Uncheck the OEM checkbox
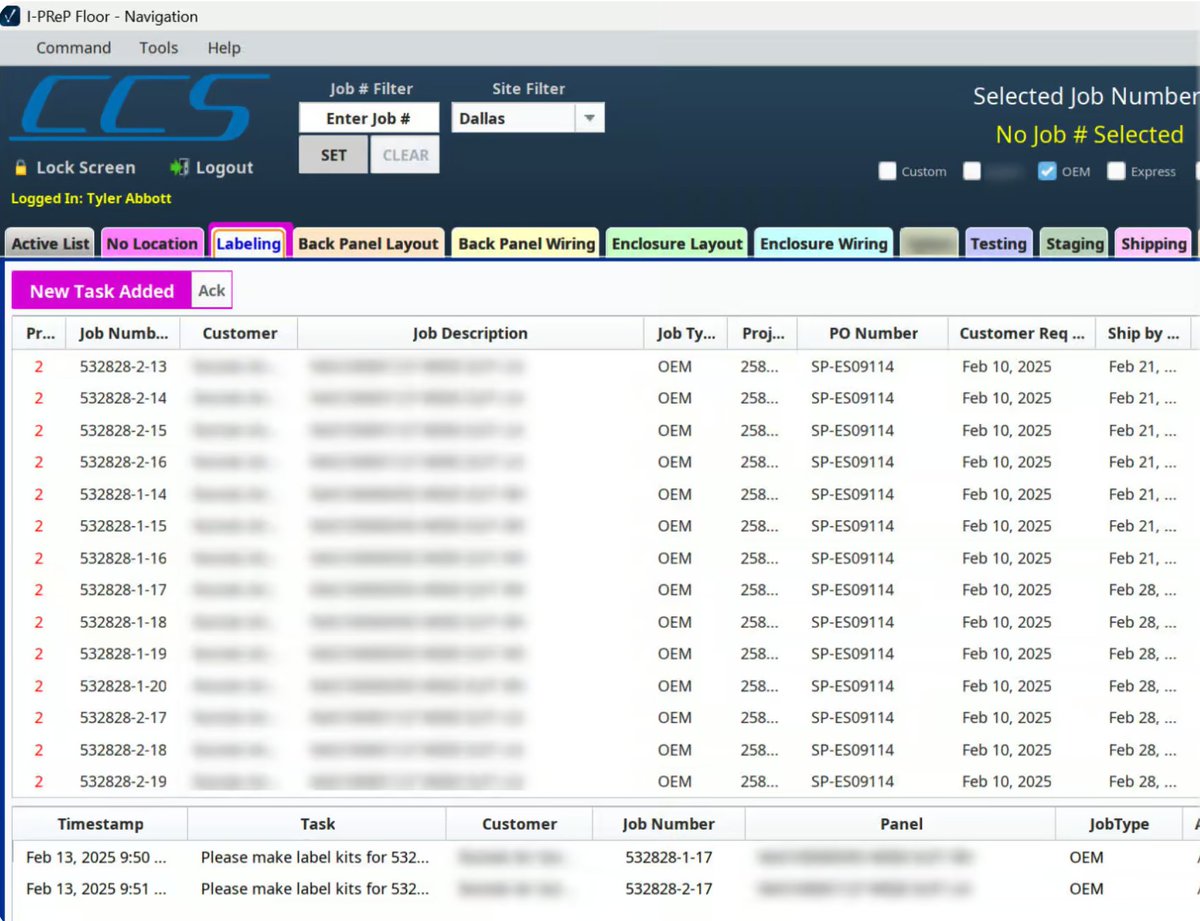Viewport: 1200px width, 921px height. [1047, 171]
